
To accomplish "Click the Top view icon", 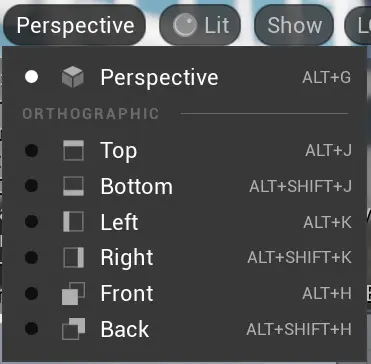I will point(73,150).
